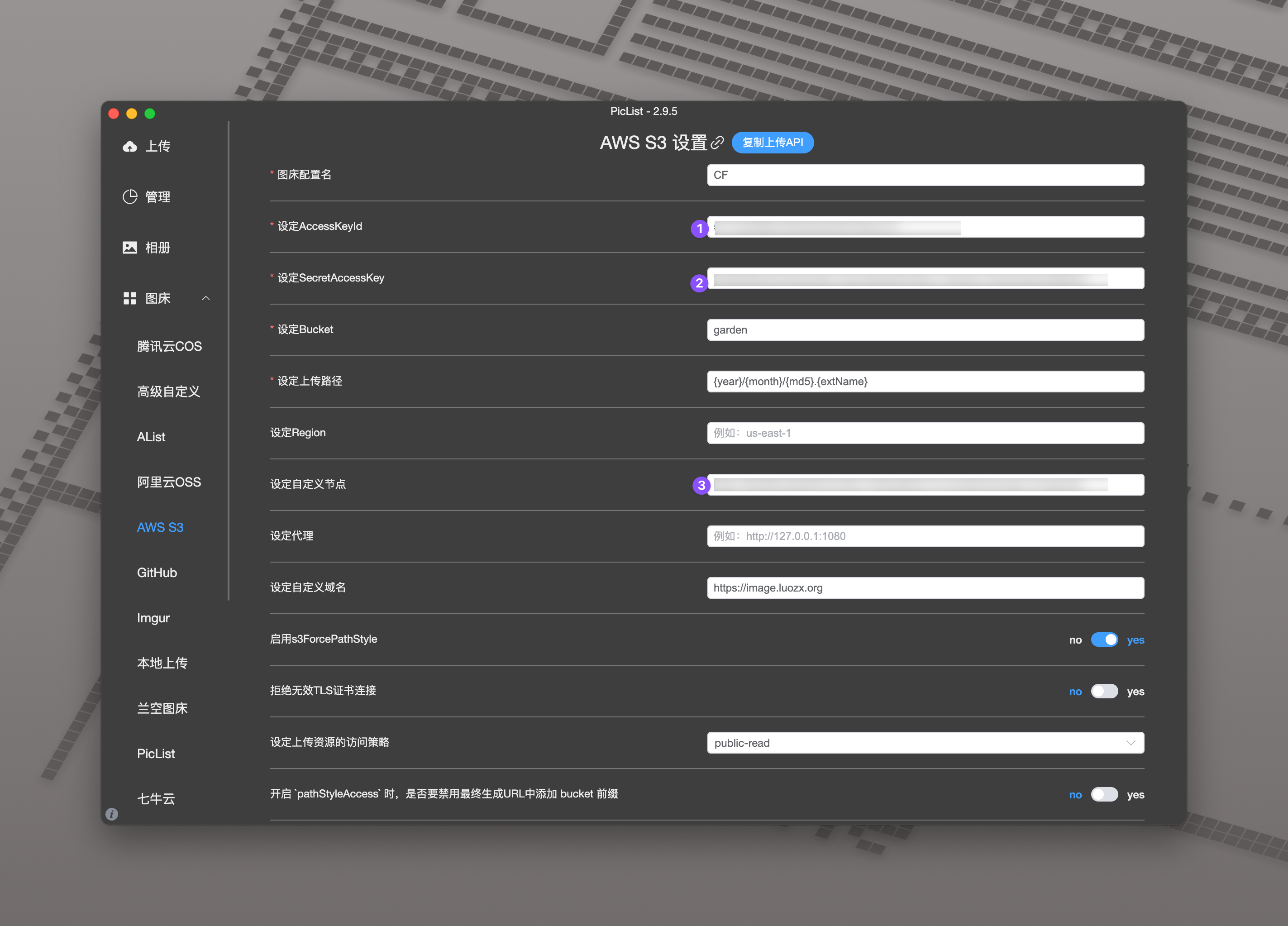Click the Bucket field containing garden
The height and width of the screenshot is (926, 1288).
coord(925,330)
